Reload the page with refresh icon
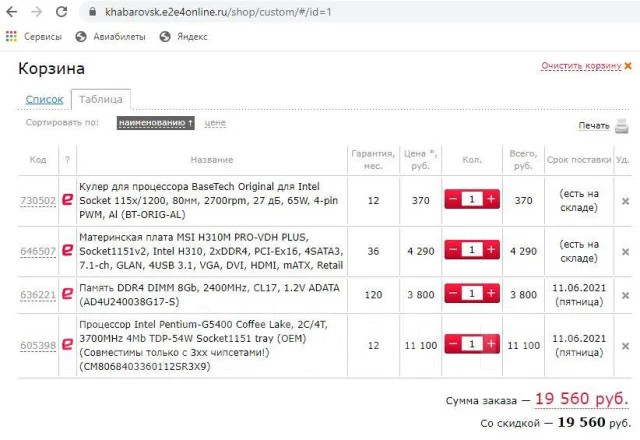Viewport: 640px width, 440px height. click(x=61, y=12)
